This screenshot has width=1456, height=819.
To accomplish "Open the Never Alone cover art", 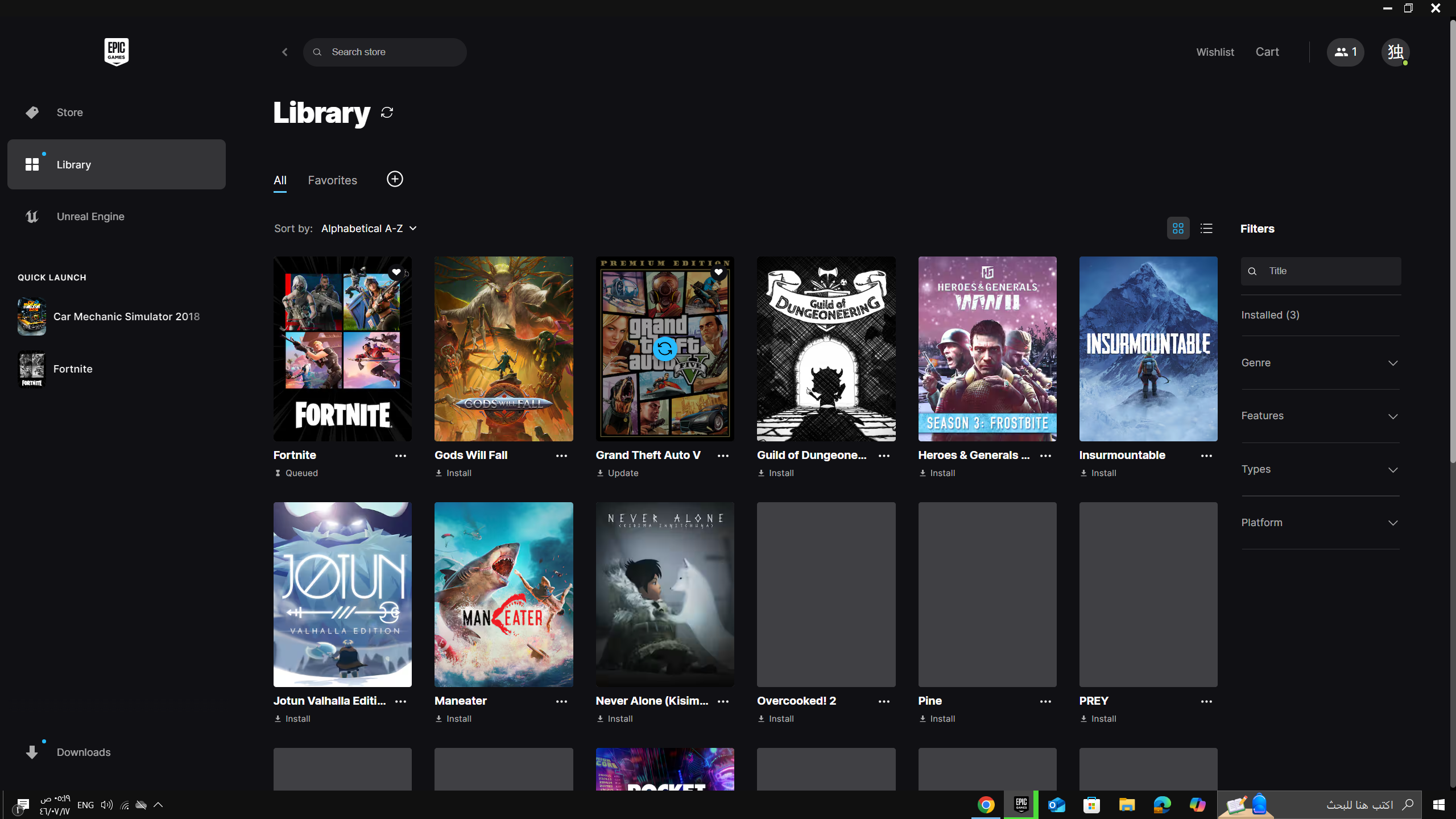I will tap(665, 594).
